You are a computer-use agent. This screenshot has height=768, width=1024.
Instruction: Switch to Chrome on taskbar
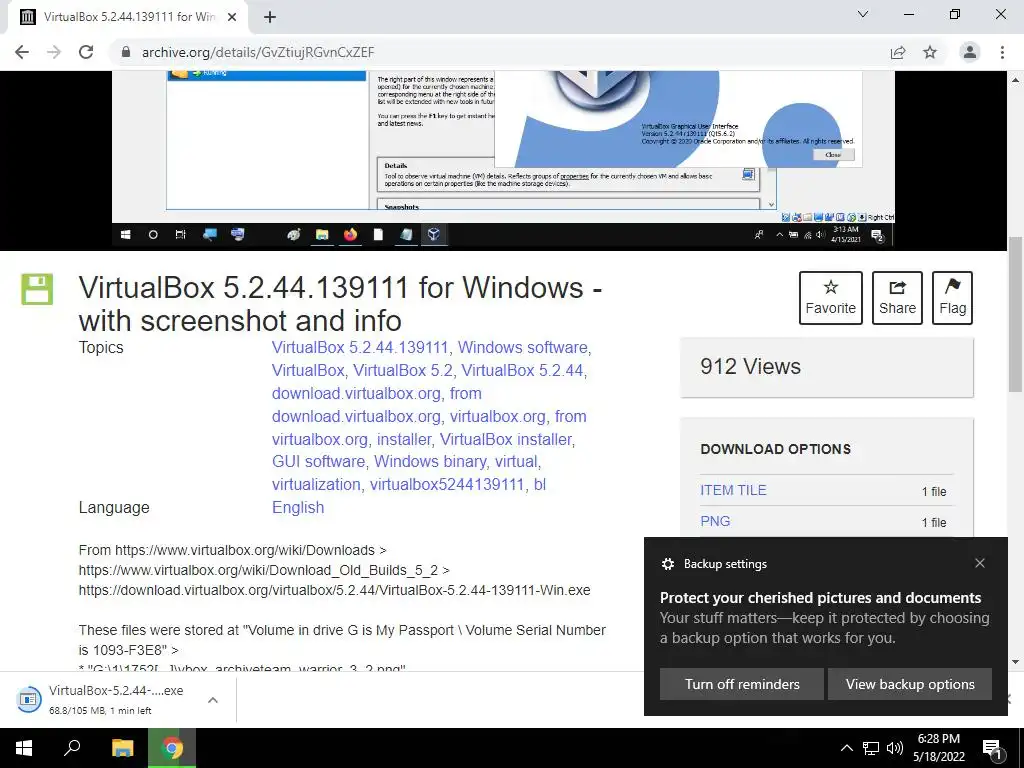(172, 748)
